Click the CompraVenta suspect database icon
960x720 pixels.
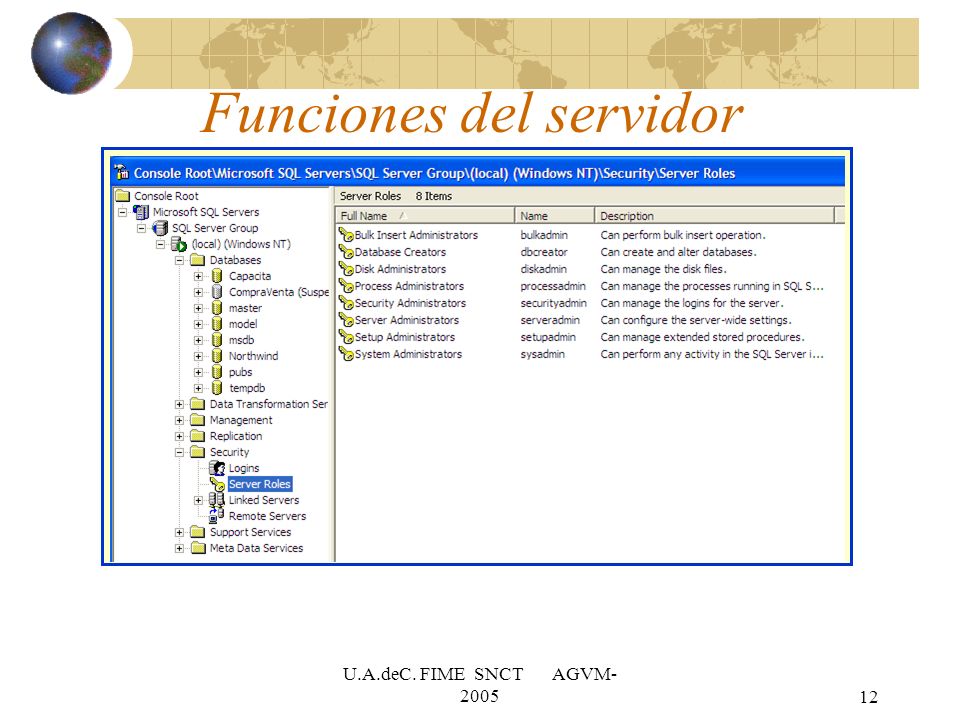pos(217,292)
